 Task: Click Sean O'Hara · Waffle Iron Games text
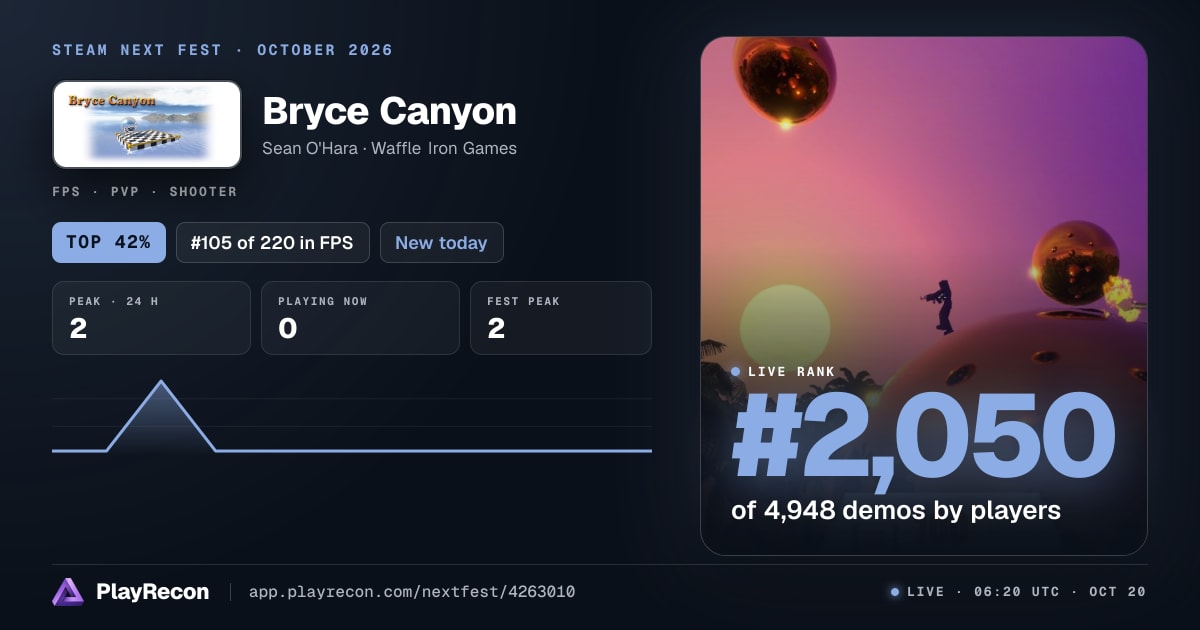click(x=389, y=148)
